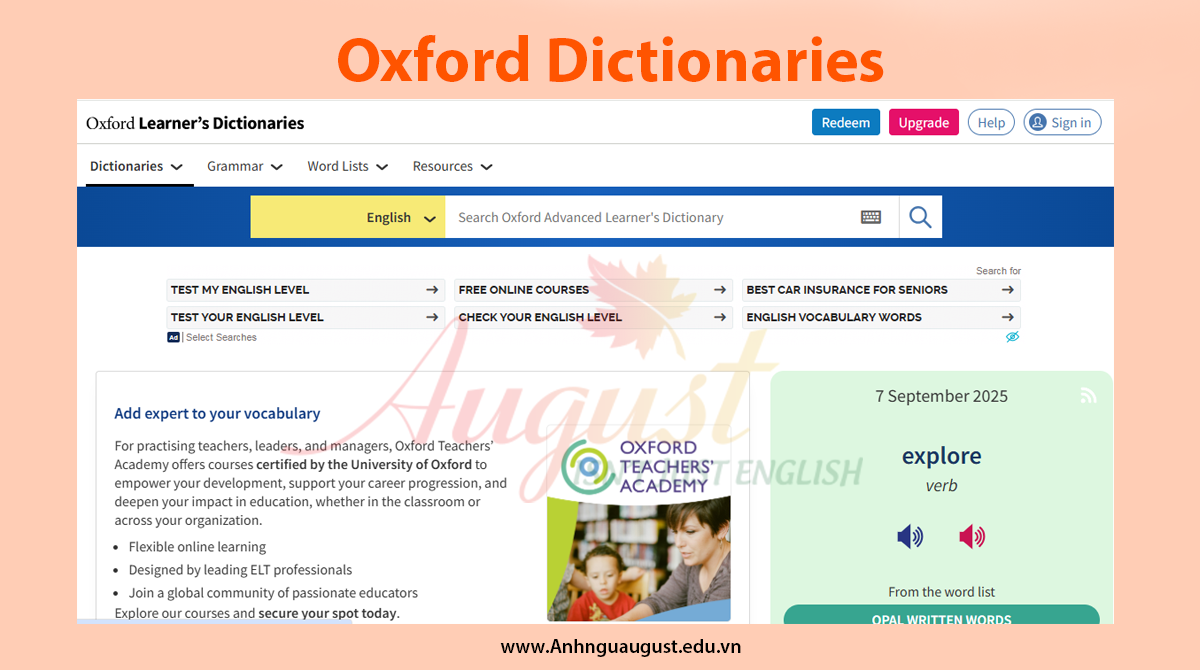Open the RSS feed icon

click(1088, 396)
